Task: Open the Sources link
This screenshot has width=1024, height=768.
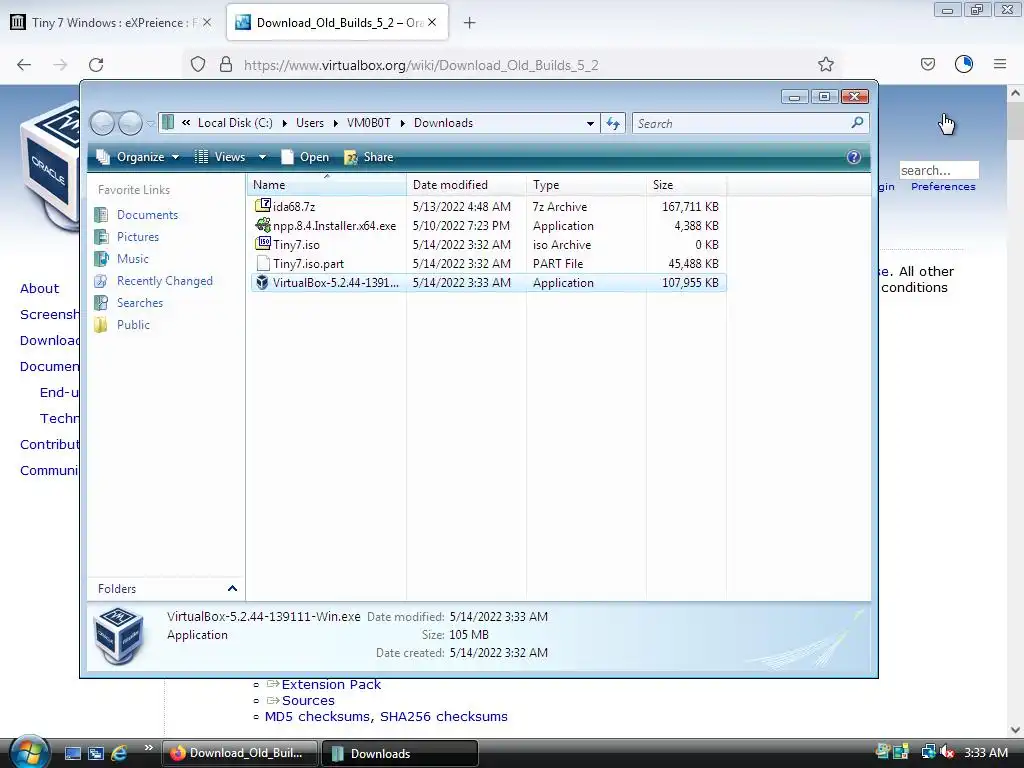Action: [x=308, y=701]
